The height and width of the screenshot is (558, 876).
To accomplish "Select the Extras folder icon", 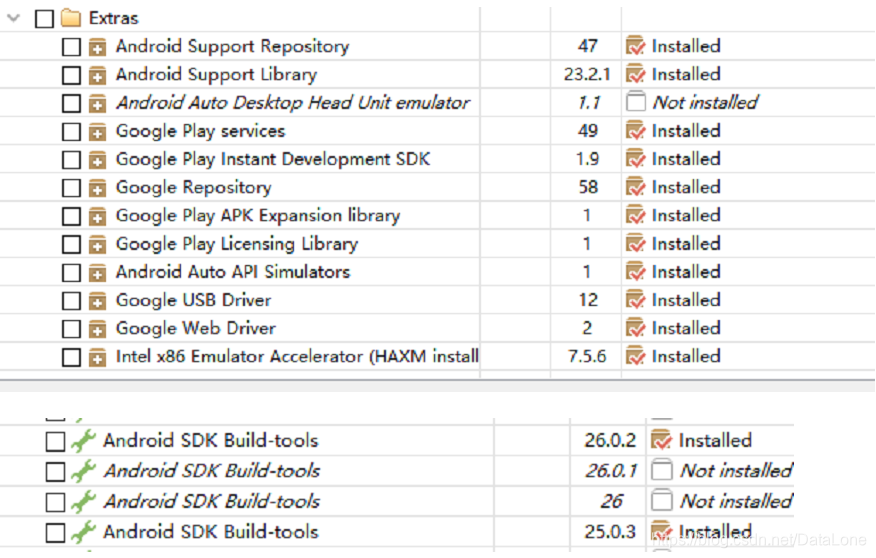I will pos(71,18).
